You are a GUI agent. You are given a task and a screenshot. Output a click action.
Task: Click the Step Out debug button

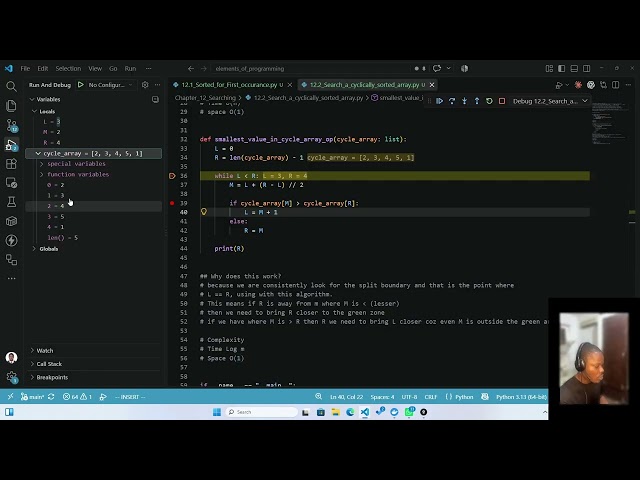point(477,101)
